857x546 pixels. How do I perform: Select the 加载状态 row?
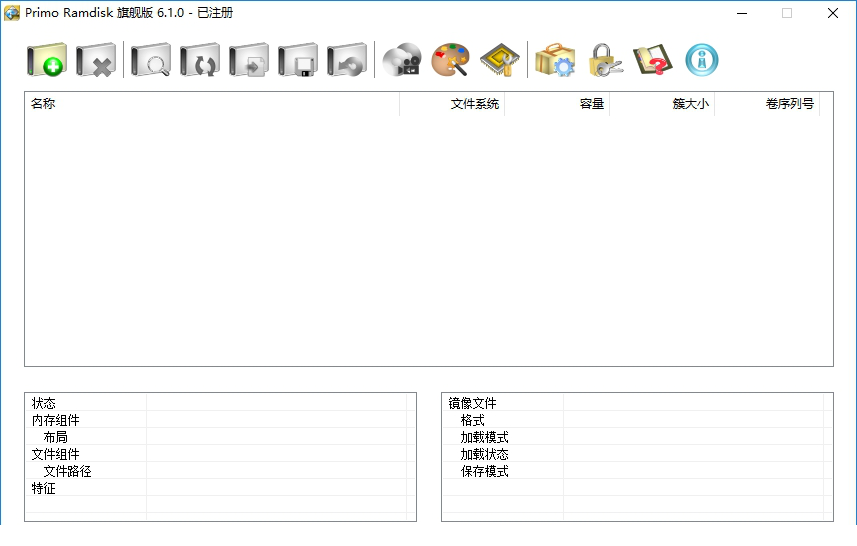click(637, 454)
